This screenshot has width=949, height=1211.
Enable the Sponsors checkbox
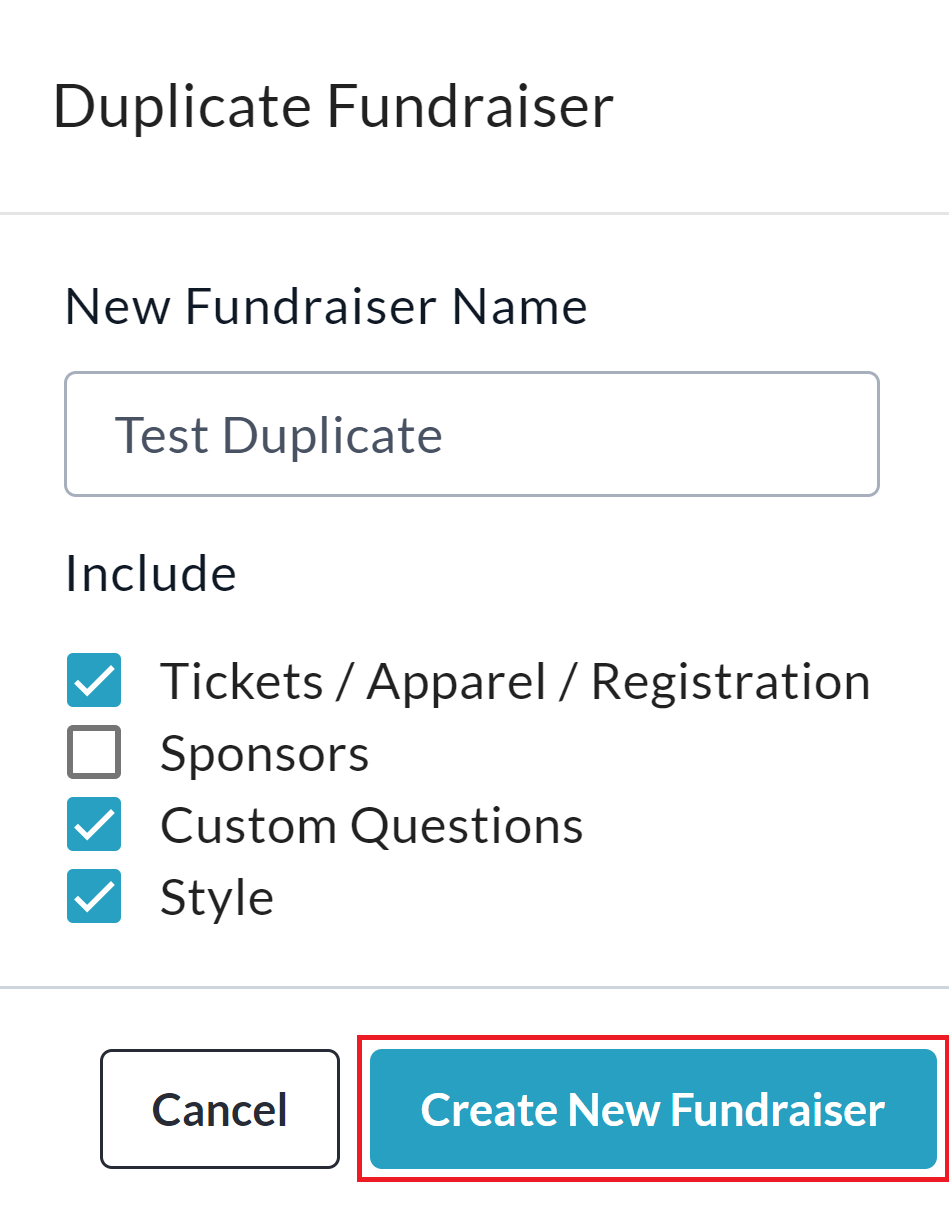(94, 753)
